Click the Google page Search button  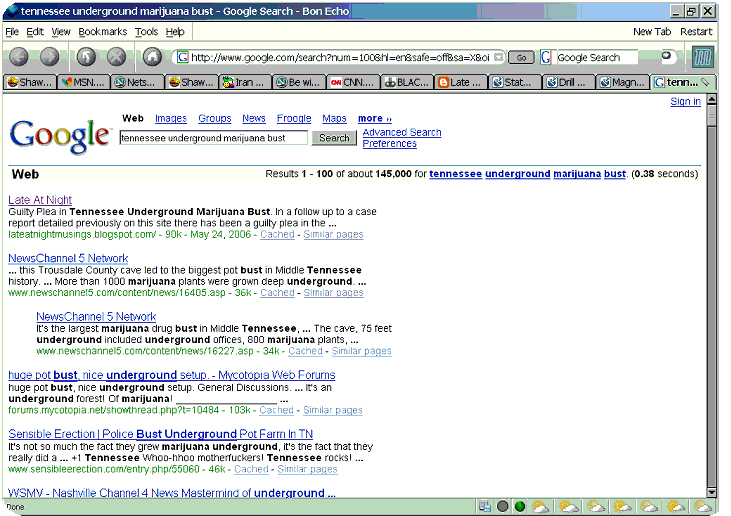[x=334, y=138]
